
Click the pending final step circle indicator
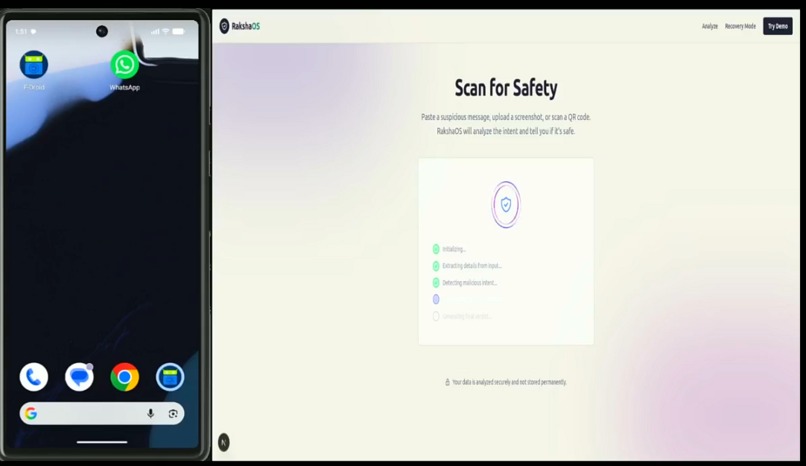(x=436, y=316)
